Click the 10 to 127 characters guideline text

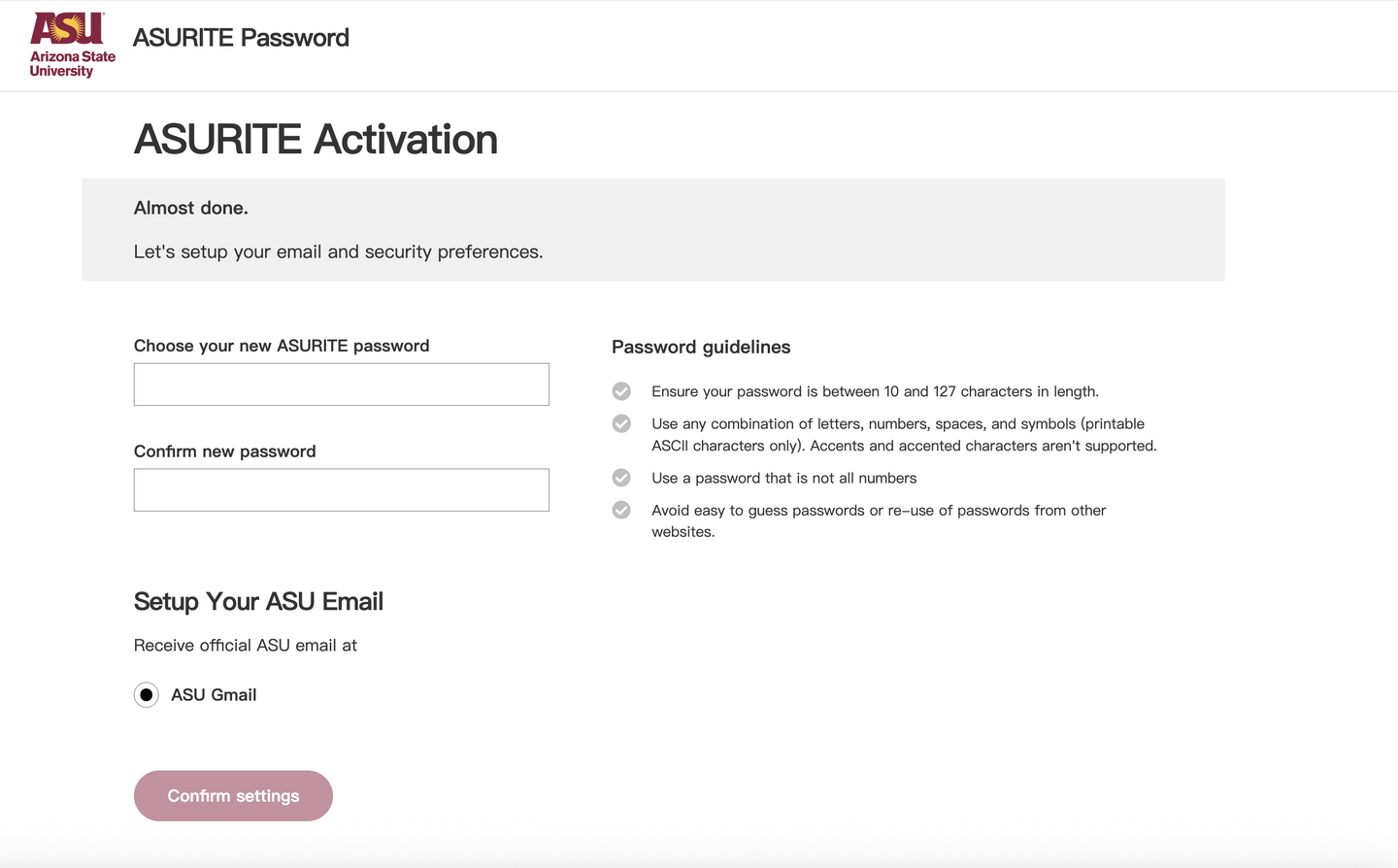click(875, 391)
